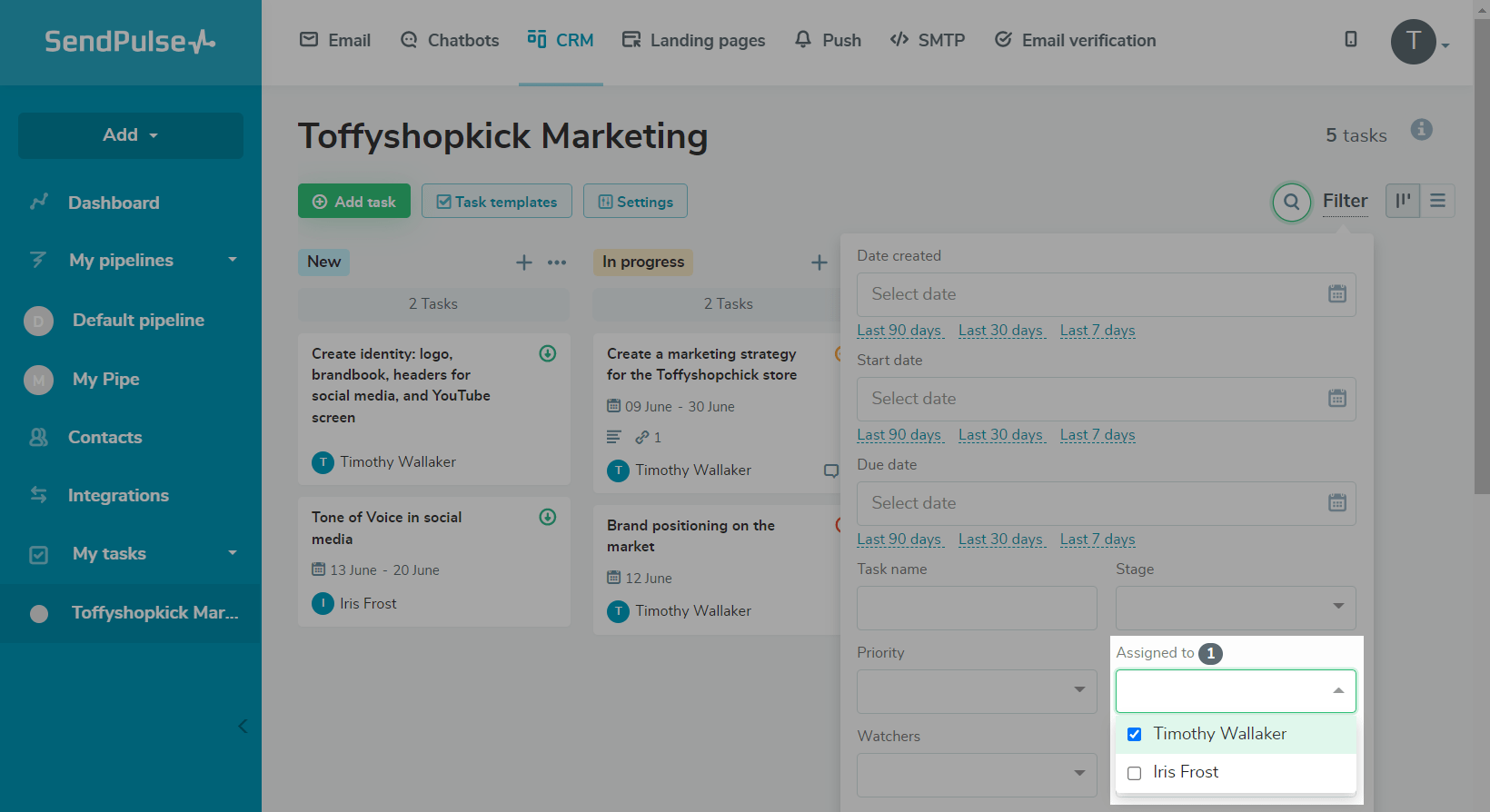Go to Email tab
The image size is (1490, 812).
[x=335, y=40]
